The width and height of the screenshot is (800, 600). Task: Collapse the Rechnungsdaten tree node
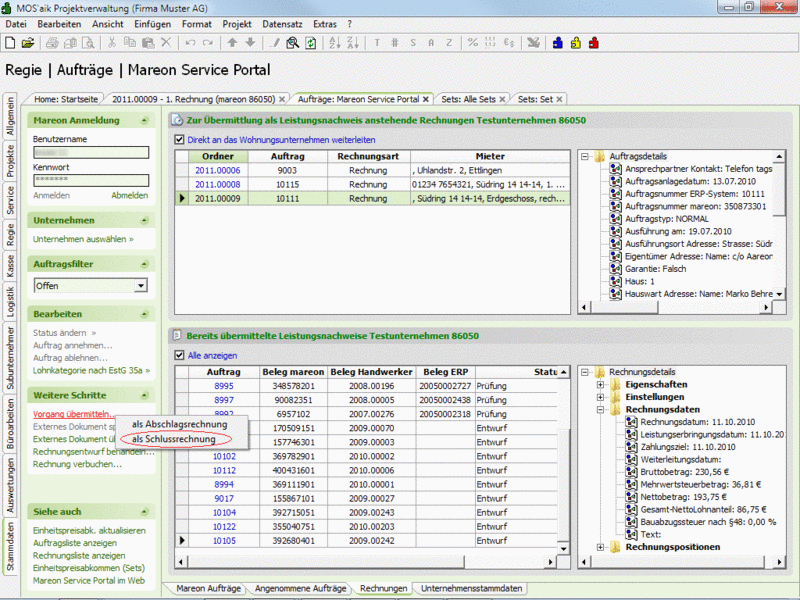[601, 410]
